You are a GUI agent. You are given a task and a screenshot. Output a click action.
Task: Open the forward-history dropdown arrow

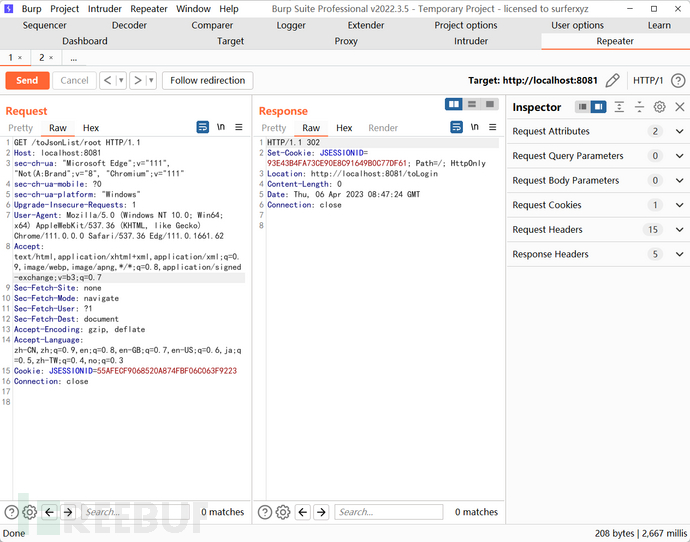tap(151, 81)
